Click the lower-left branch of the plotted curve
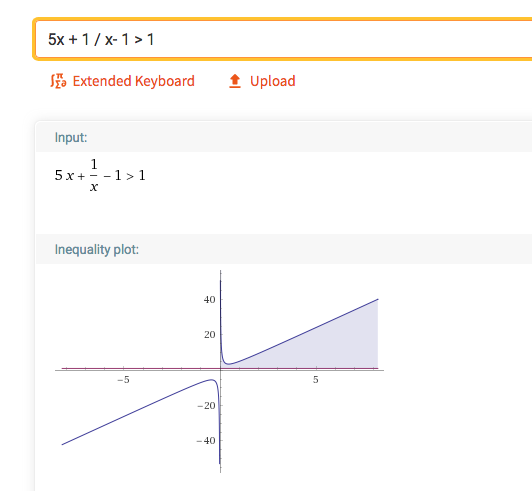 (x=136, y=412)
